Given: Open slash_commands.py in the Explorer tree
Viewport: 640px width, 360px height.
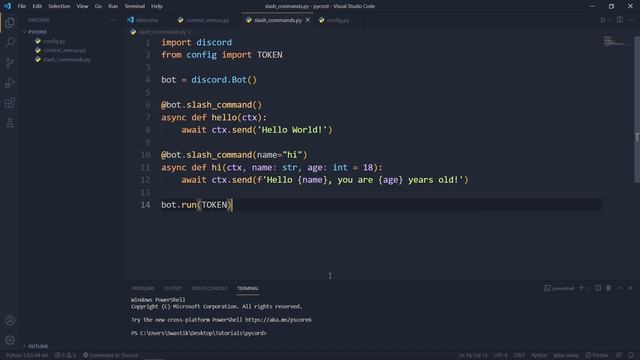Looking at the screenshot, I should [x=67, y=60].
